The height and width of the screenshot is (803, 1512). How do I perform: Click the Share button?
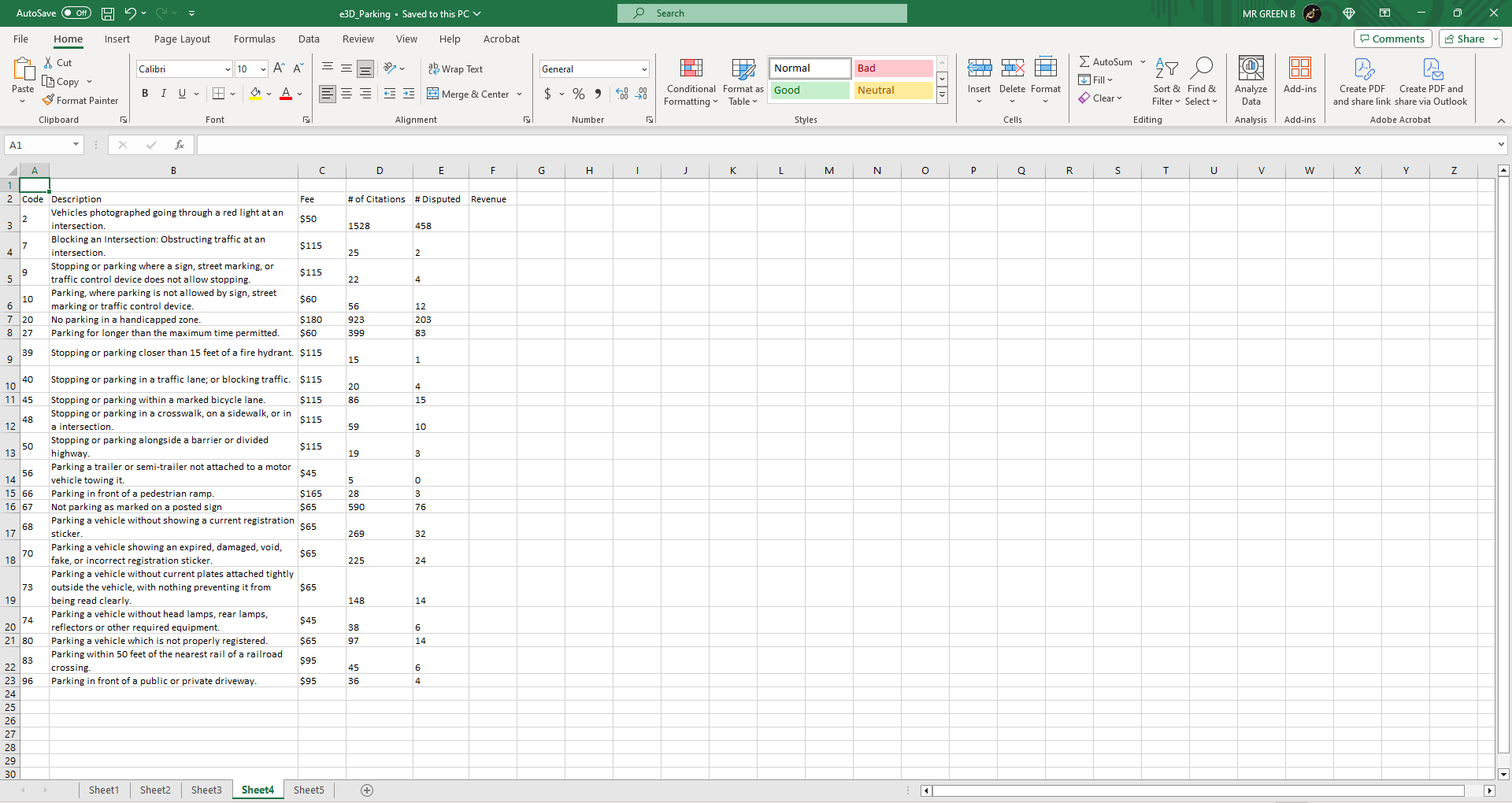pyautogui.click(x=1470, y=39)
